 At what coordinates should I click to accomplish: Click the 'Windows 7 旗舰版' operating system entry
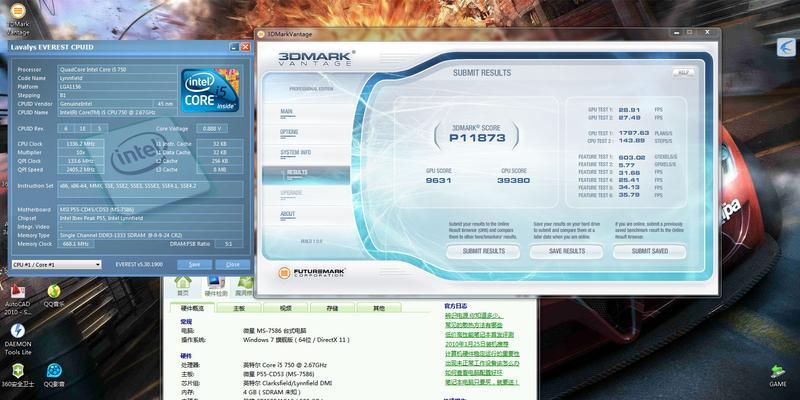coord(296,340)
